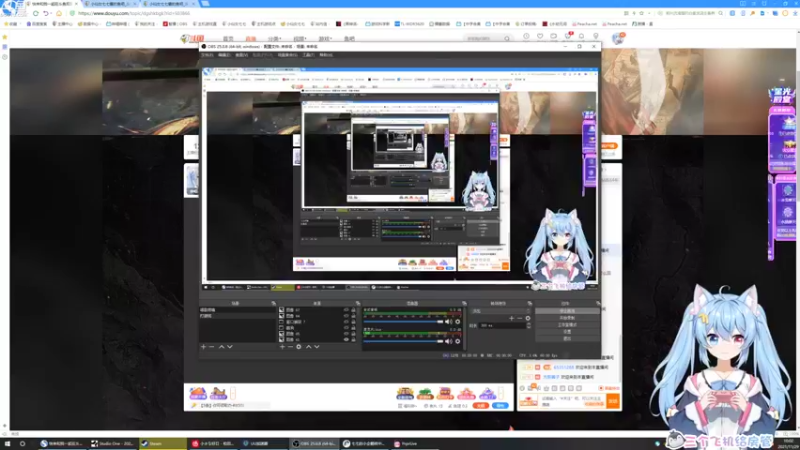Screen dimensions: 800x450
Task: Open the scene transition type dropdown
Action: 501,311
